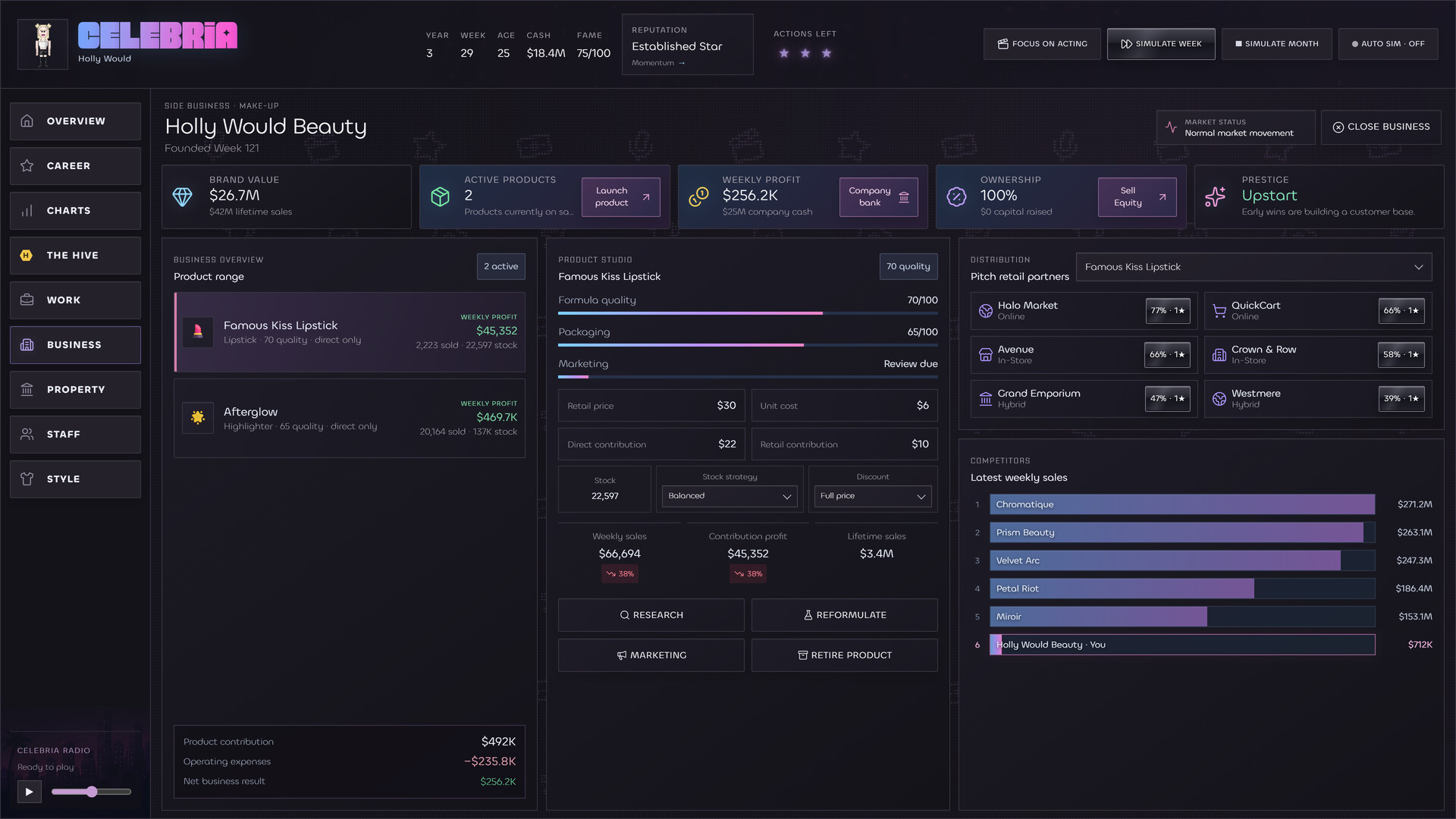The image size is (1456, 819).
Task: Click the Weekly Profit coins icon
Action: click(698, 197)
